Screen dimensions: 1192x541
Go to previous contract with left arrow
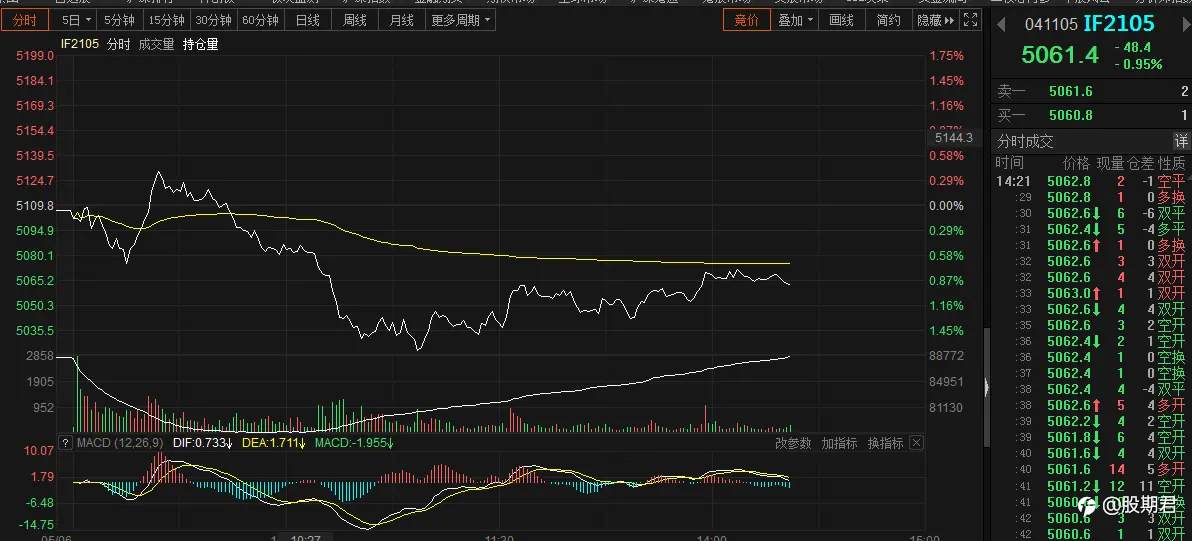pos(1001,25)
